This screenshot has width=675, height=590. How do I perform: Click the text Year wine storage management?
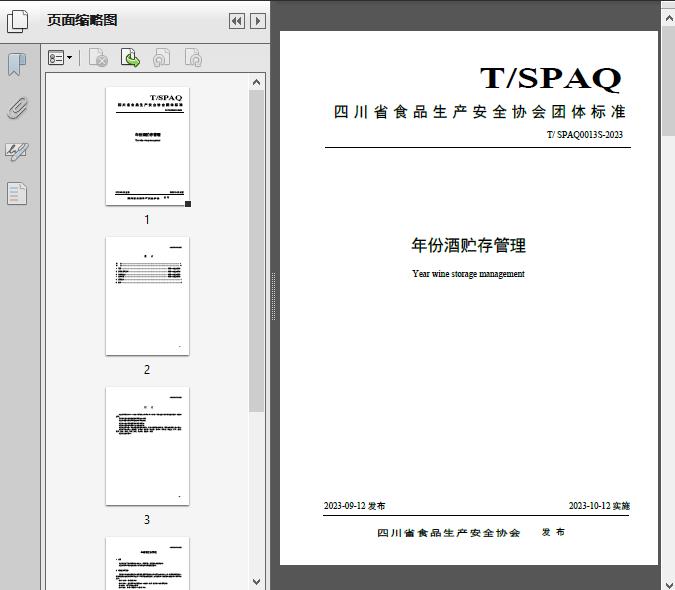pyautogui.click(x=468, y=274)
